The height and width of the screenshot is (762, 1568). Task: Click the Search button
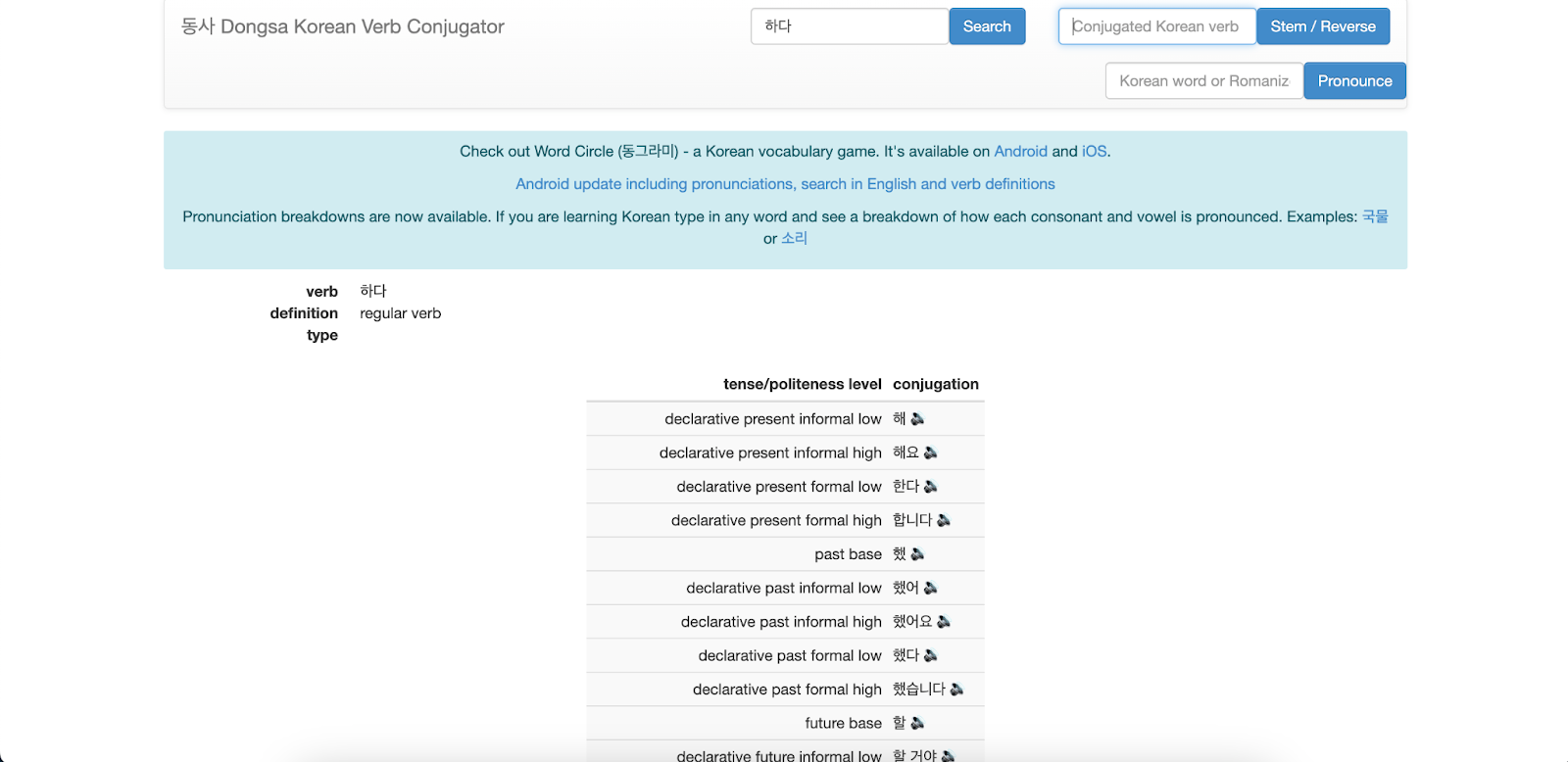987,26
